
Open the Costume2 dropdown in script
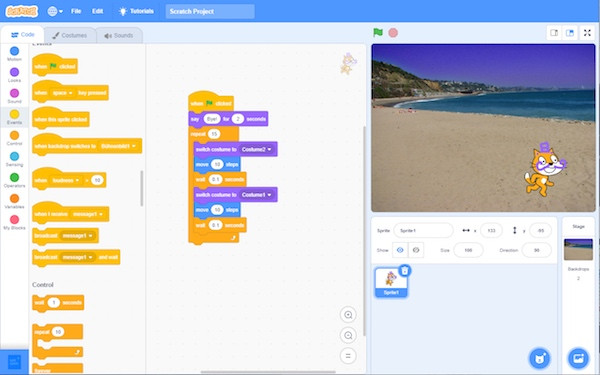click(256, 149)
